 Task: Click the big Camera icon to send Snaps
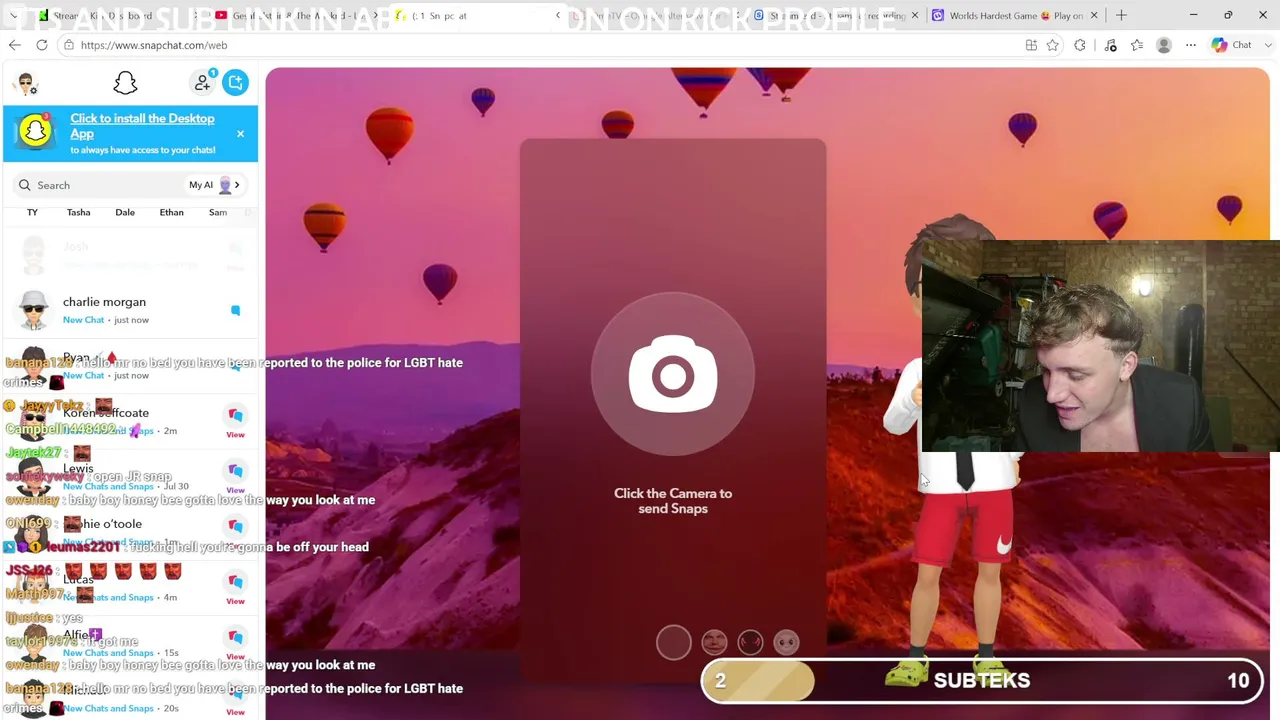(x=673, y=376)
